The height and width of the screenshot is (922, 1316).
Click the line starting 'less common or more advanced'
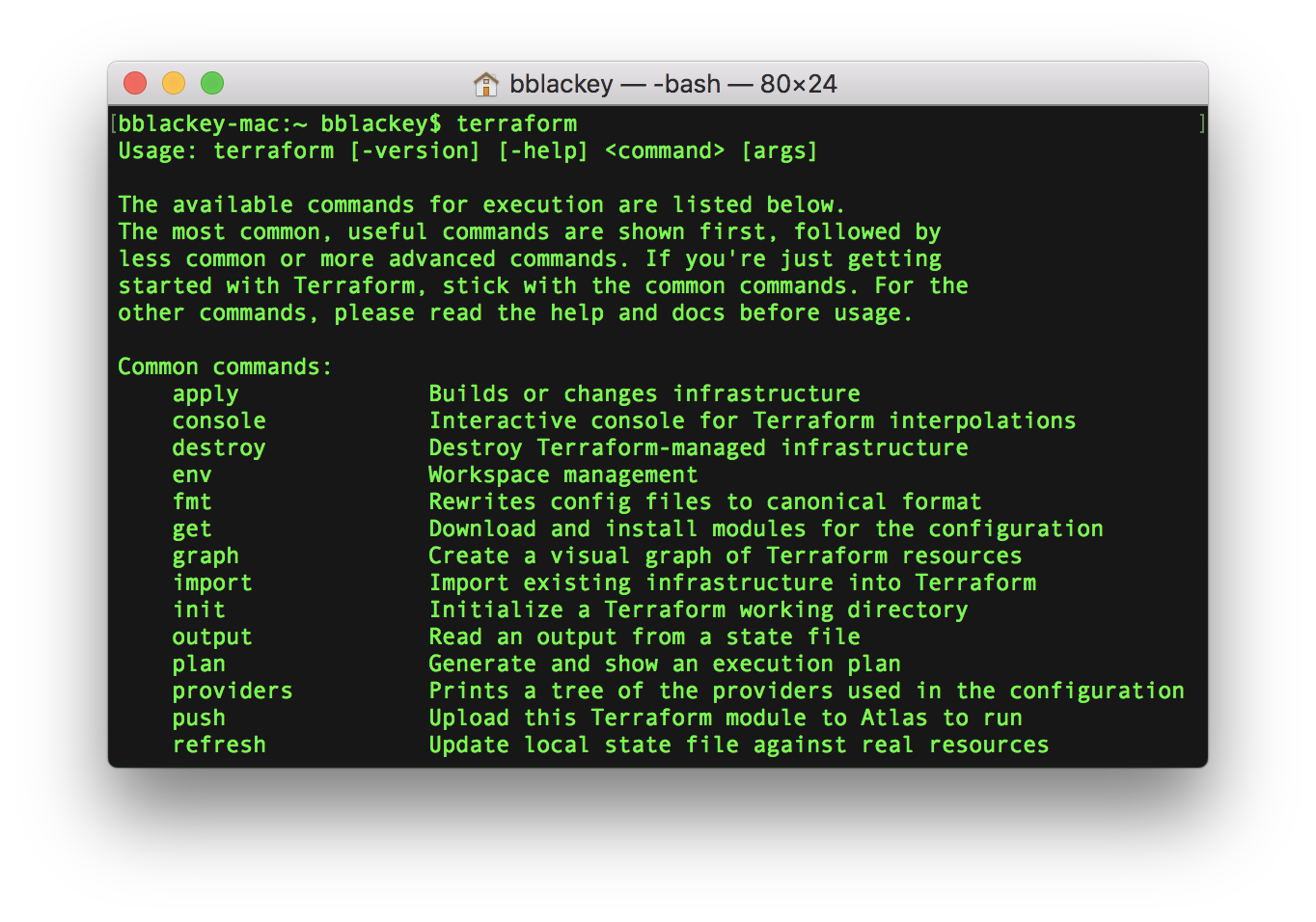pos(530,258)
